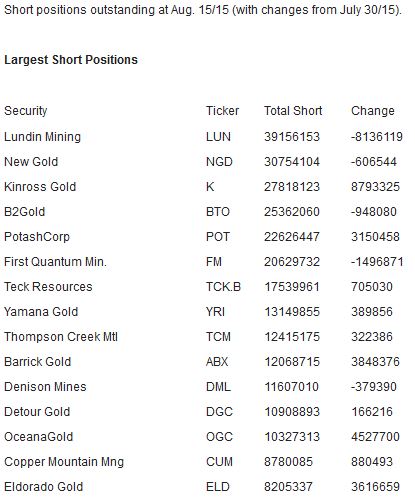Select Copper Mountain Mng row name
The height and width of the screenshot is (501, 415).
tap(64, 462)
